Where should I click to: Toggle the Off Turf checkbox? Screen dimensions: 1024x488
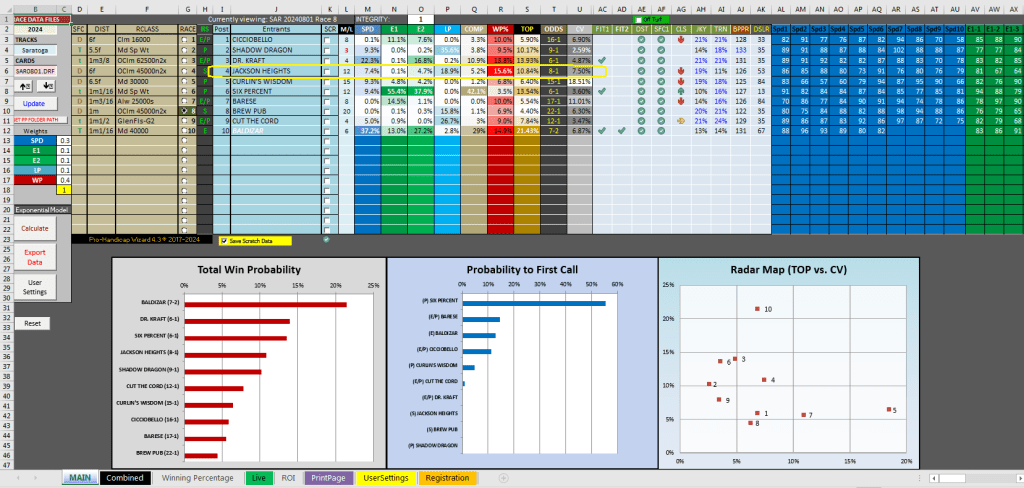640,20
